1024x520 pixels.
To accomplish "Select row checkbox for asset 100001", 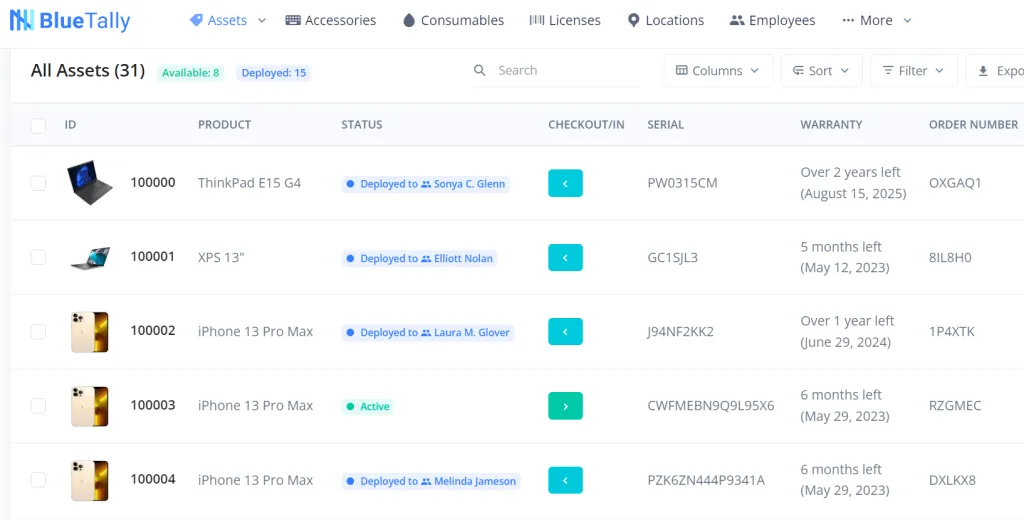I will (x=39, y=257).
